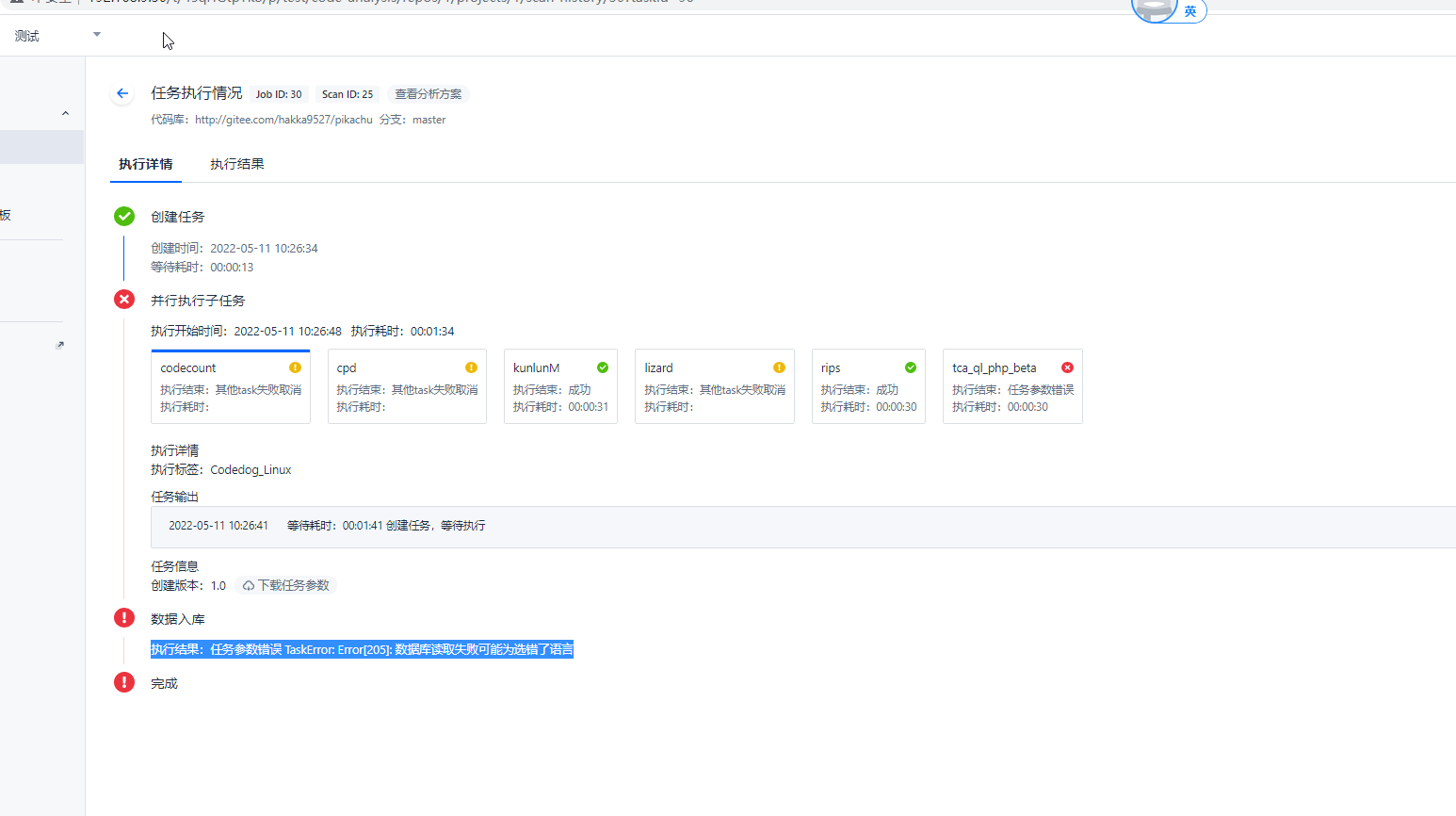Open the sidebar external link icon
Image resolution: width=1456 pixels, height=816 pixels.
click(x=60, y=345)
